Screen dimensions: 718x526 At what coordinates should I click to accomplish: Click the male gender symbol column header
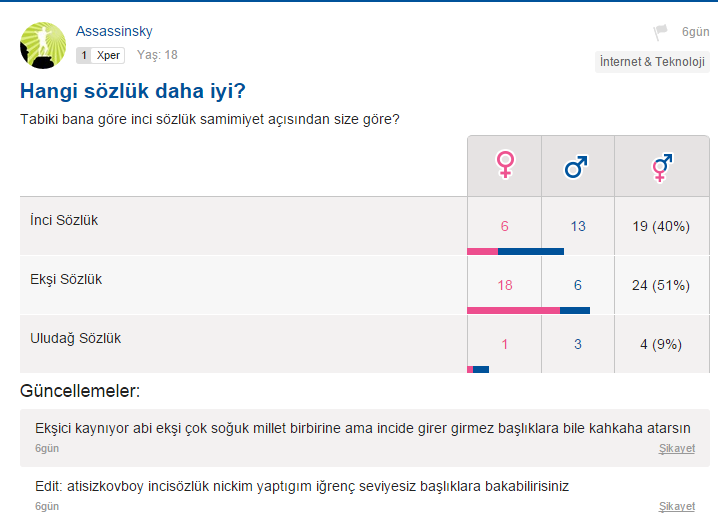[578, 166]
